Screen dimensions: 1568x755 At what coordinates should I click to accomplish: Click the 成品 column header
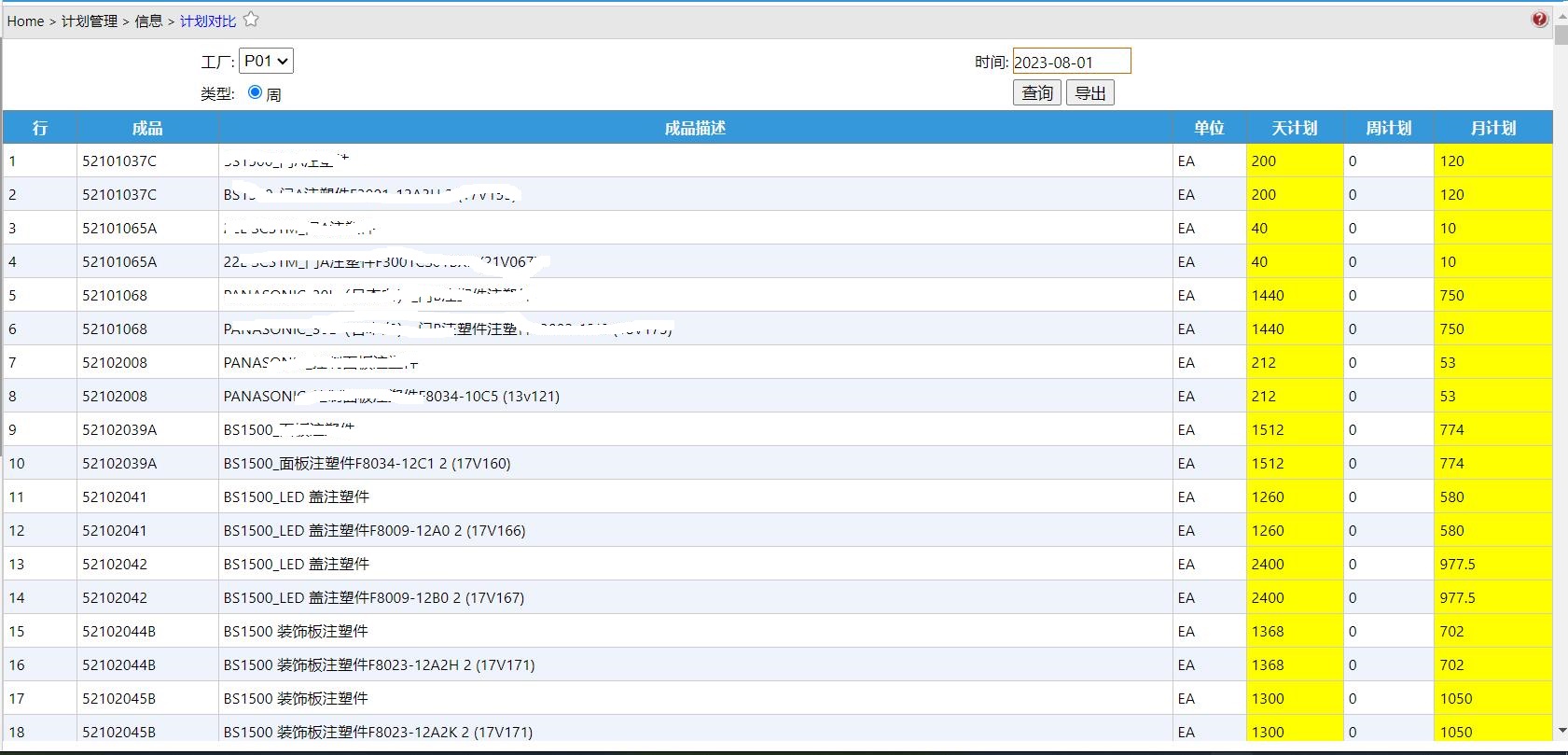coord(147,128)
